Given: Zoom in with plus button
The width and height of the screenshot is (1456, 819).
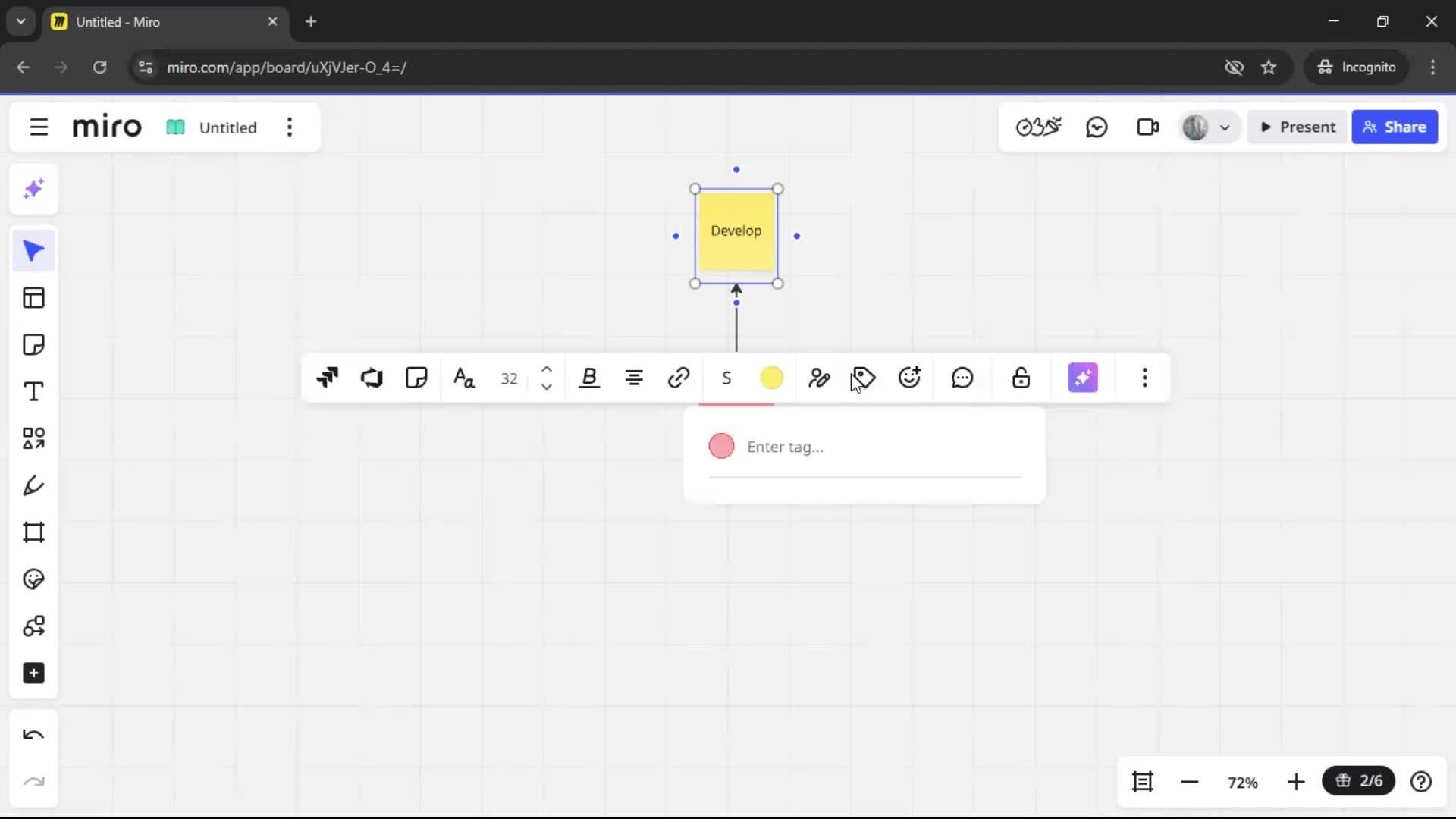Looking at the screenshot, I should (x=1296, y=782).
